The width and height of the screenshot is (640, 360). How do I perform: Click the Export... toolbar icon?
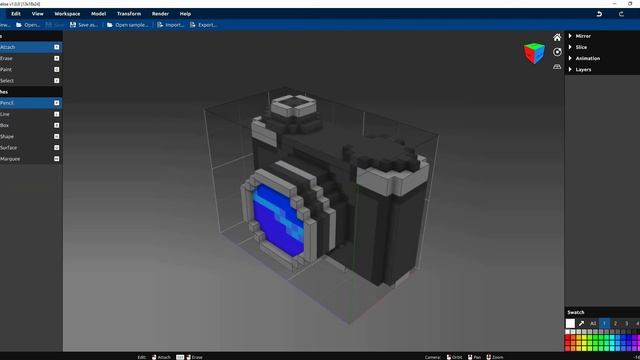tap(193, 25)
